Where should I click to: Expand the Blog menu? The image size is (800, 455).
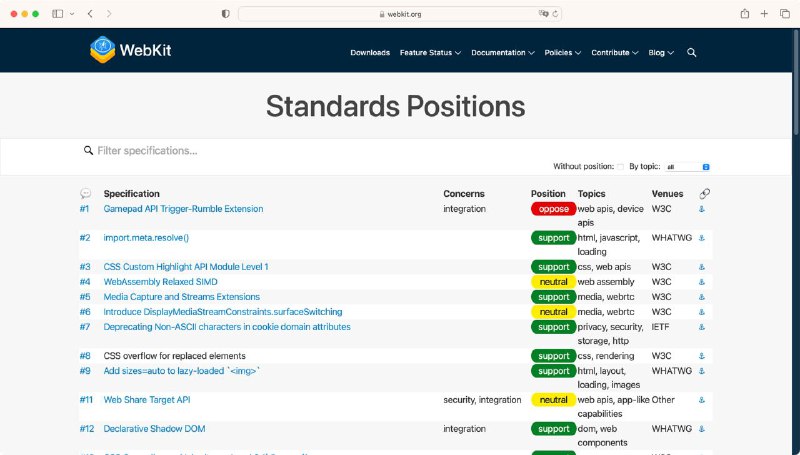pos(661,53)
